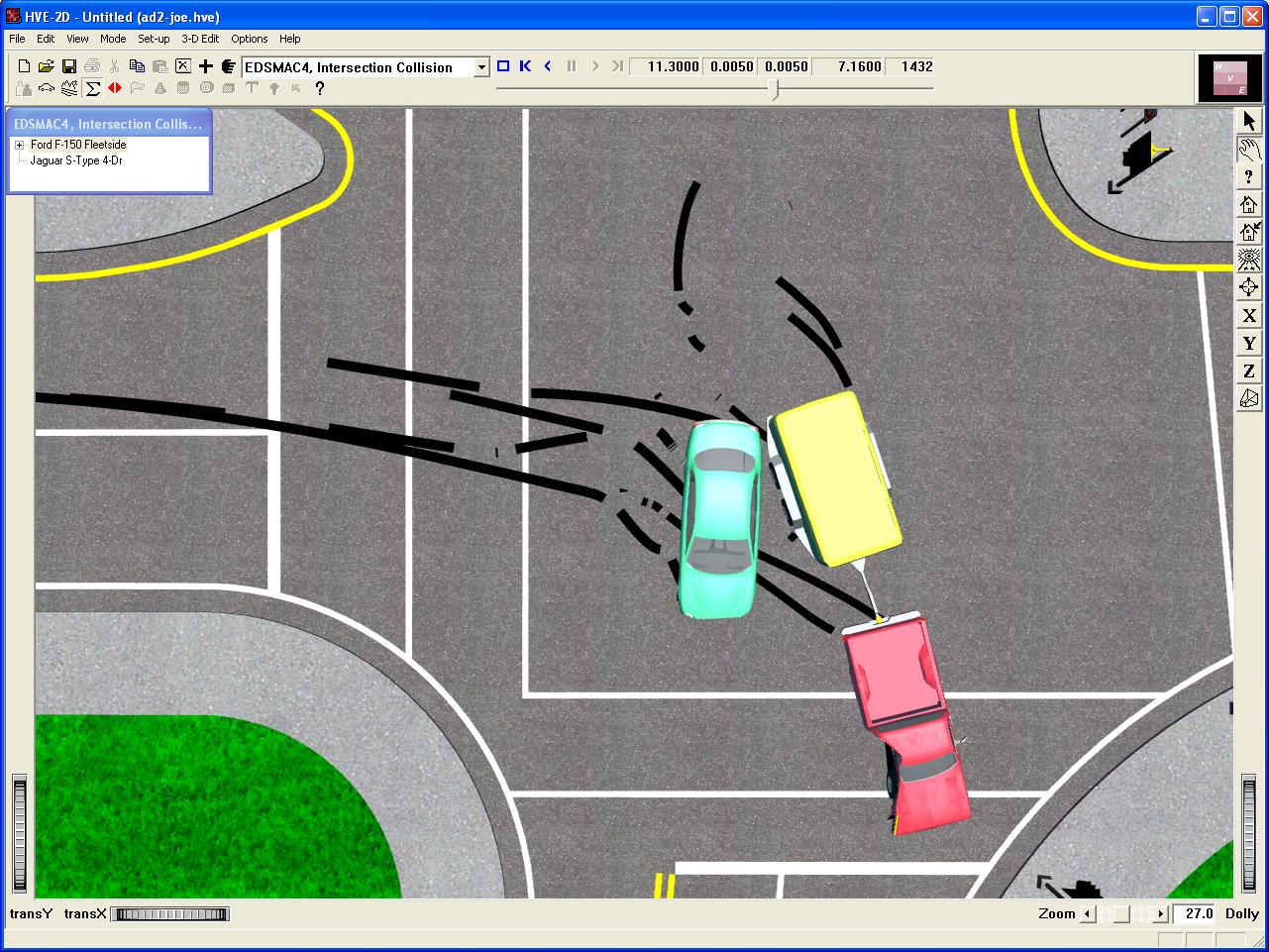
Task: Click the Home view icon
Action: [1249, 205]
